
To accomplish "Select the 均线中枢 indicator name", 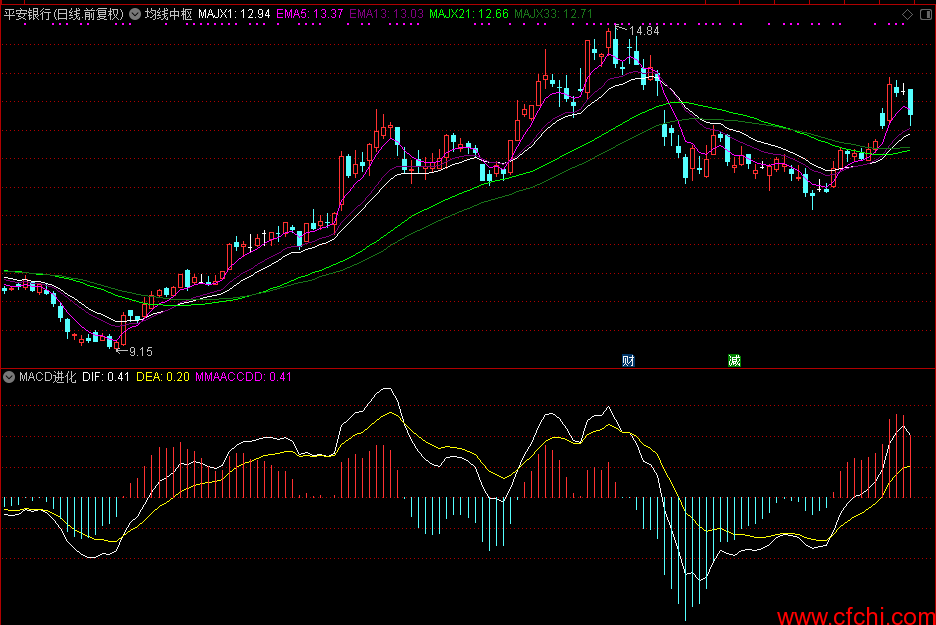I will 168,14.
